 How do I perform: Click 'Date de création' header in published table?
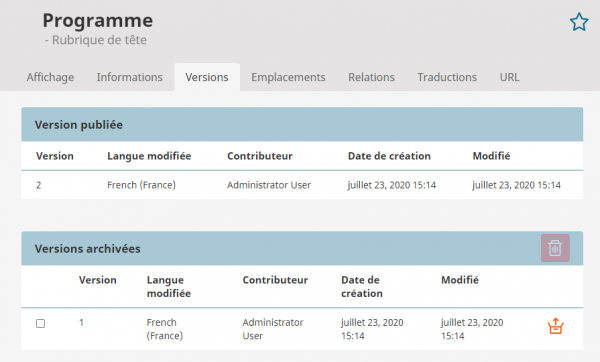(x=389, y=156)
